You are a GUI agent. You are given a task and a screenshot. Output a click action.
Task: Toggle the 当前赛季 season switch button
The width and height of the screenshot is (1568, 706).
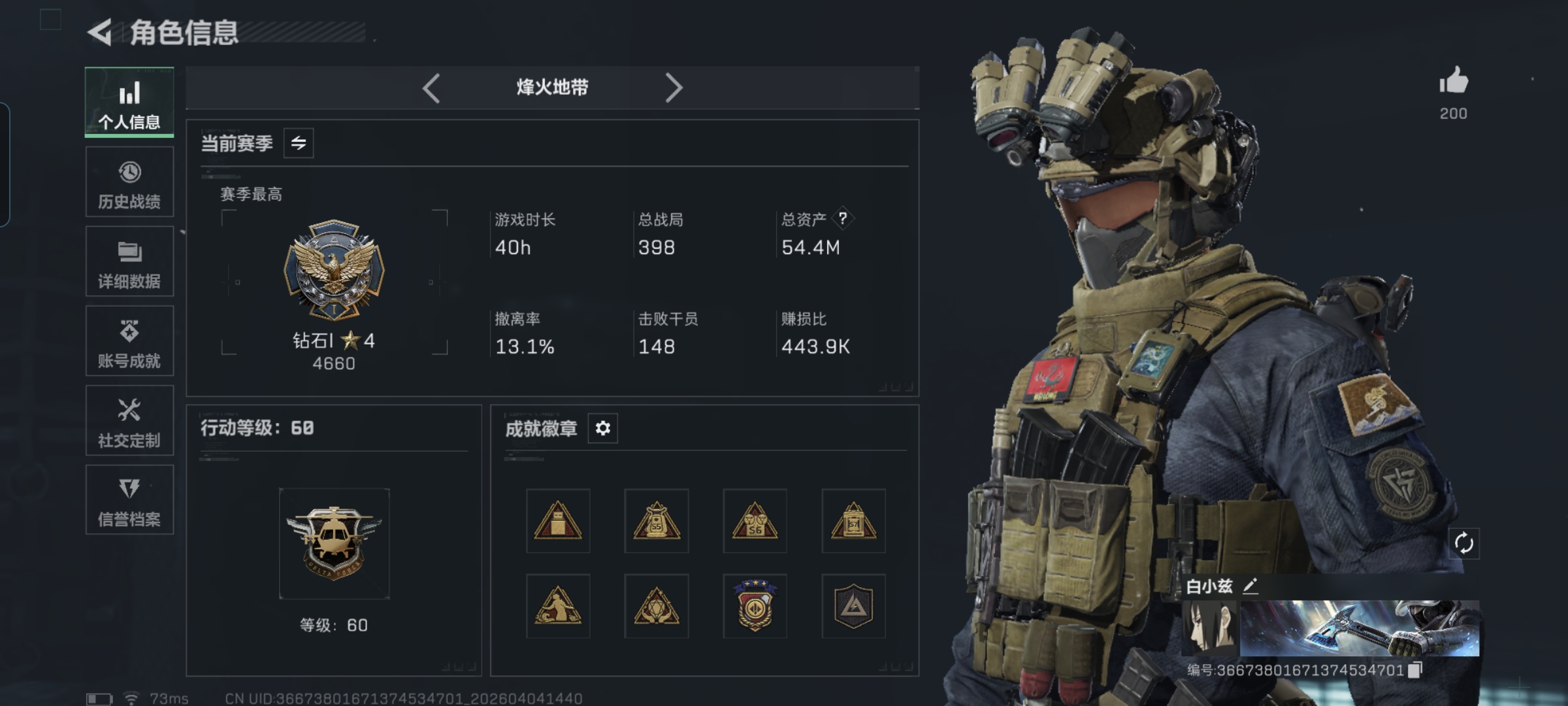pyautogui.click(x=299, y=143)
